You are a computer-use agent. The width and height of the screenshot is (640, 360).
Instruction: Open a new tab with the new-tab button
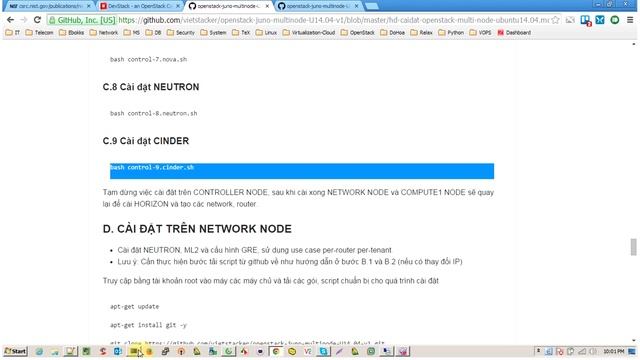(x=371, y=6)
